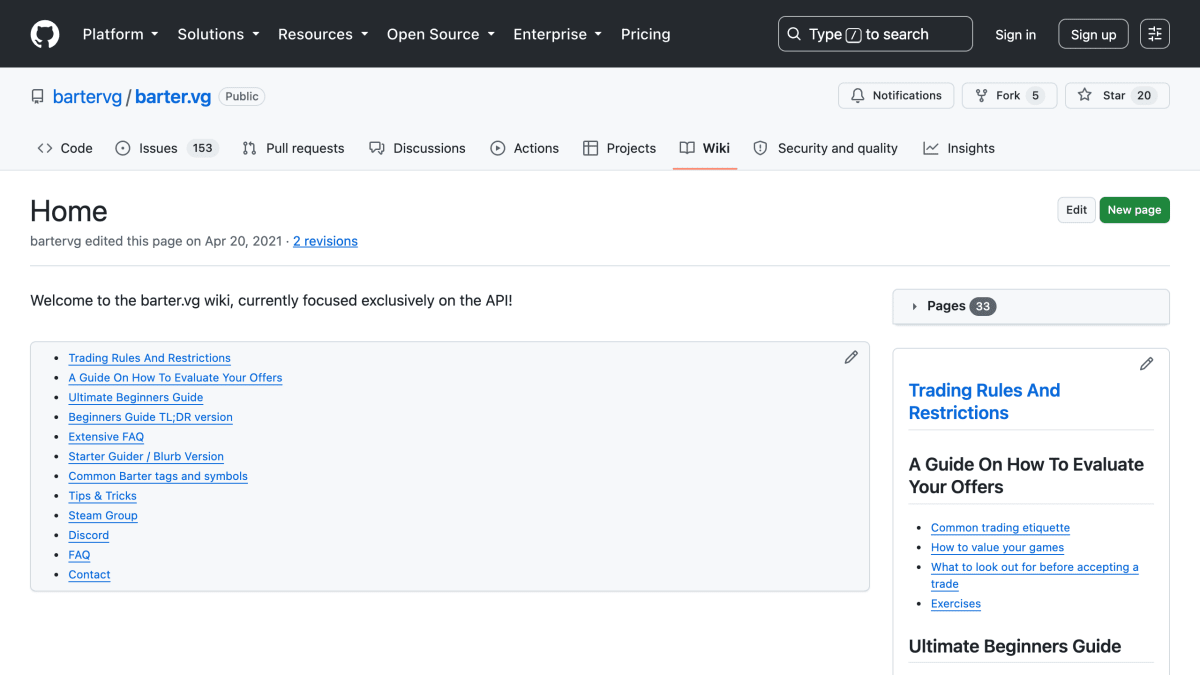This screenshot has height=675, width=1200.
Task: Open the Ultimate Beginners Guide list link
Action: coord(135,397)
